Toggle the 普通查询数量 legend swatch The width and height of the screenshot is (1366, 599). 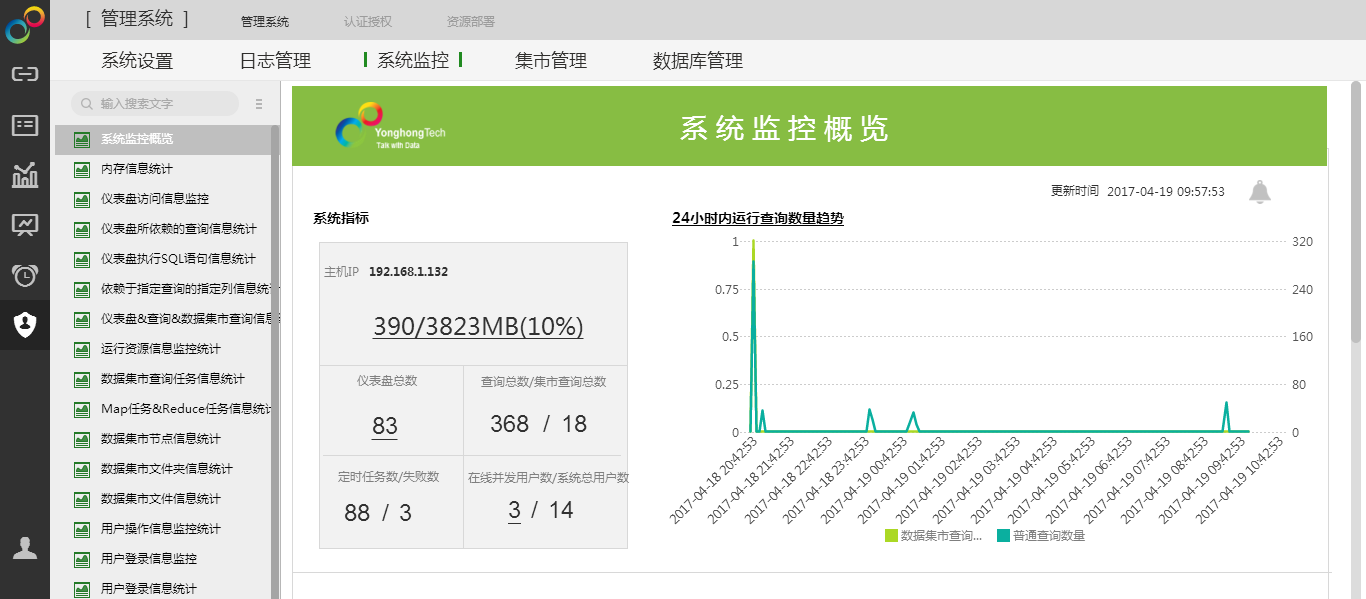pyautogui.click(x=1004, y=536)
